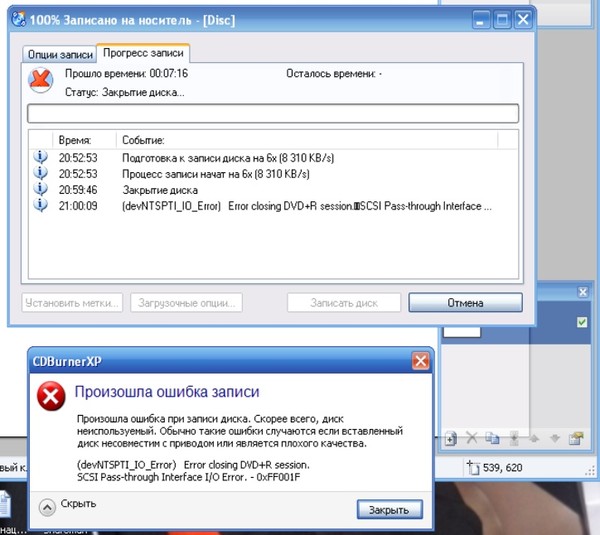The image size is (600, 535).
Task: Move layer up arrow in layers panel
Action: pos(534,439)
